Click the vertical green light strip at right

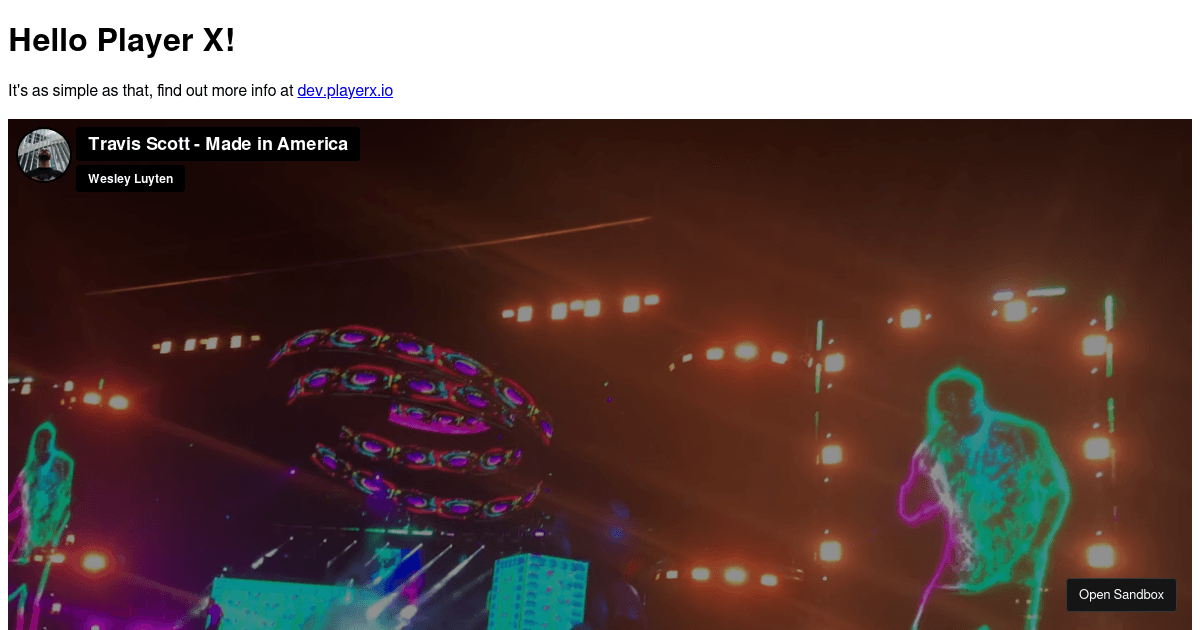tap(1110, 360)
